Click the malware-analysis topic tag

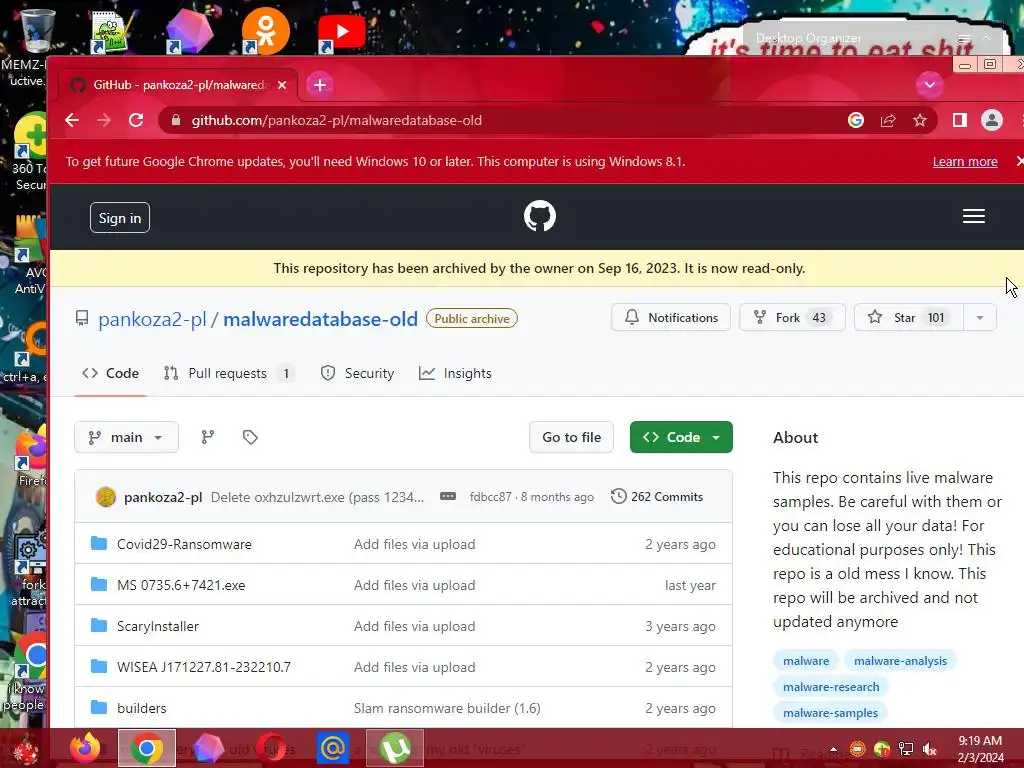(x=900, y=661)
